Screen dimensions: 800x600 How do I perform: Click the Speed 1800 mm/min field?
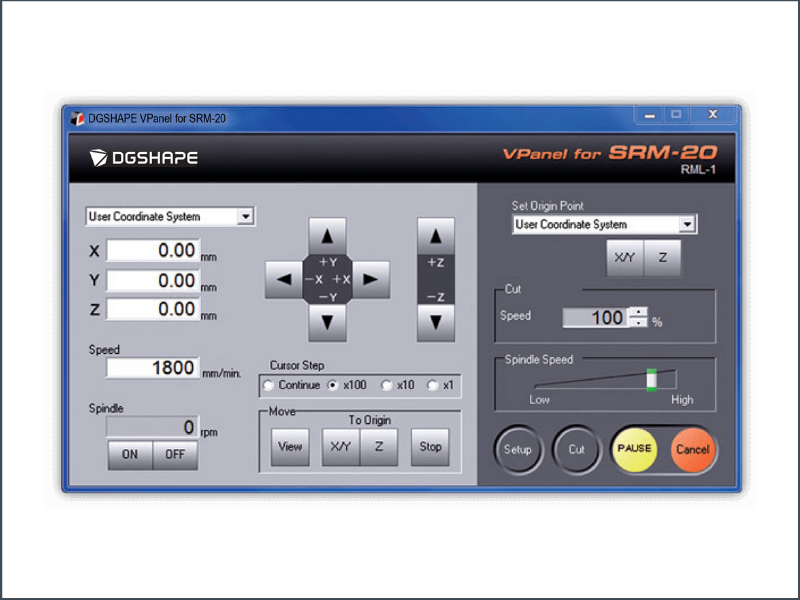[x=153, y=367]
